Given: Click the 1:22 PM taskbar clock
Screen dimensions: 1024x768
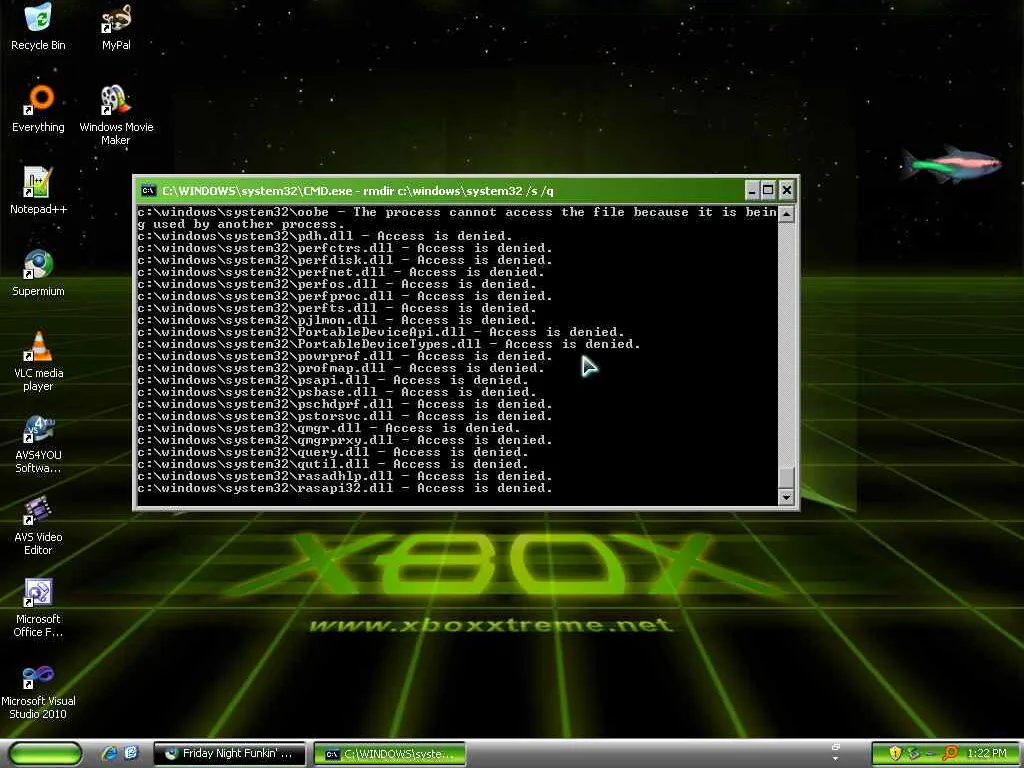Looking at the screenshot, I should tap(987, 754).
